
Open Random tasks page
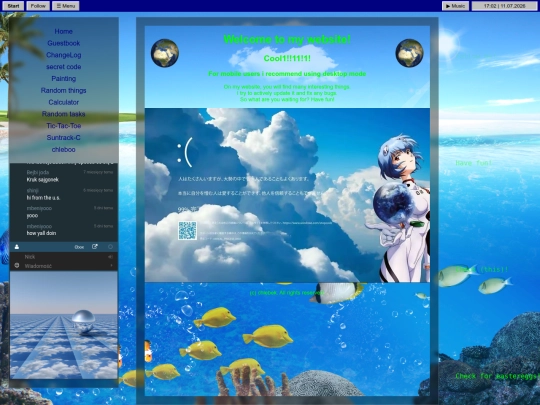(x=63, y=114)
